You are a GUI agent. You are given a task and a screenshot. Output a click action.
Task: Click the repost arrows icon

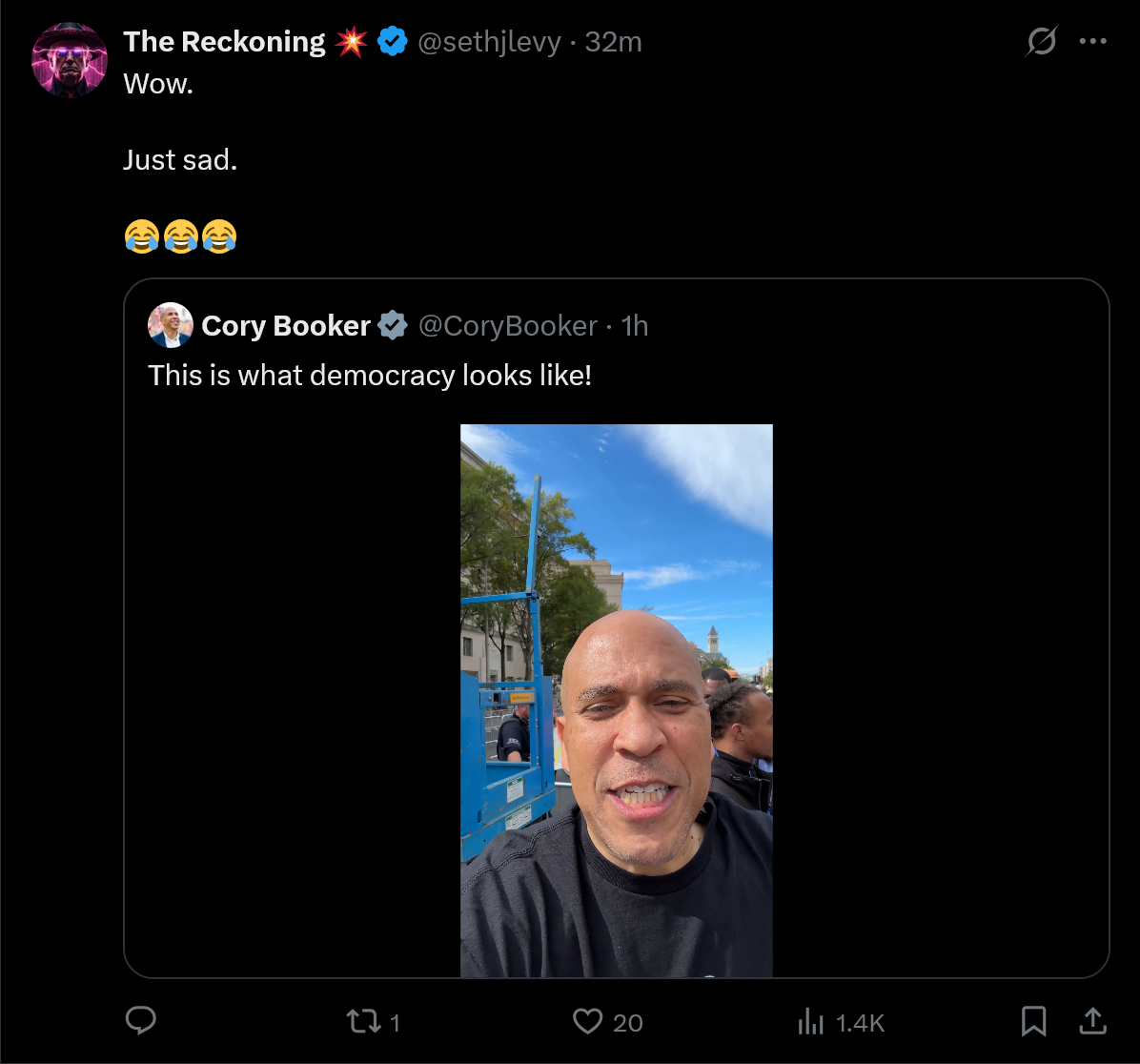[x=360, y=1022]
